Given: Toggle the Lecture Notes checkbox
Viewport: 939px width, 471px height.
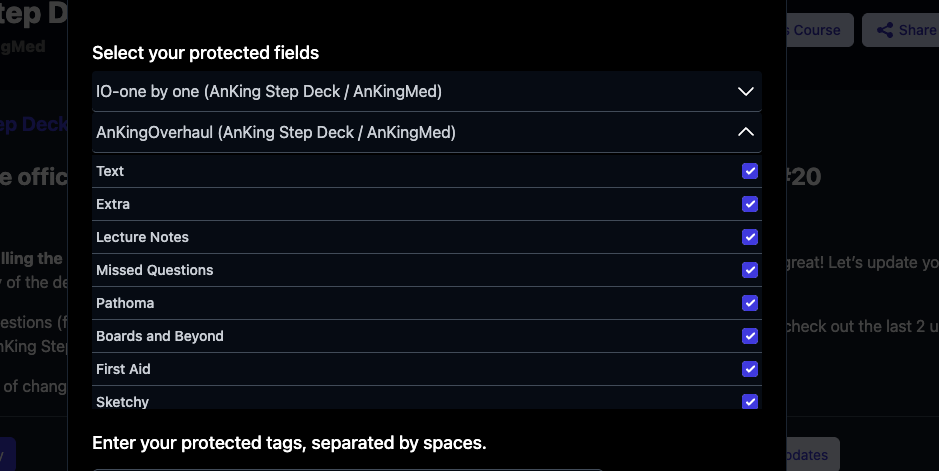Looking at the screenshot, I should [750, 237].
